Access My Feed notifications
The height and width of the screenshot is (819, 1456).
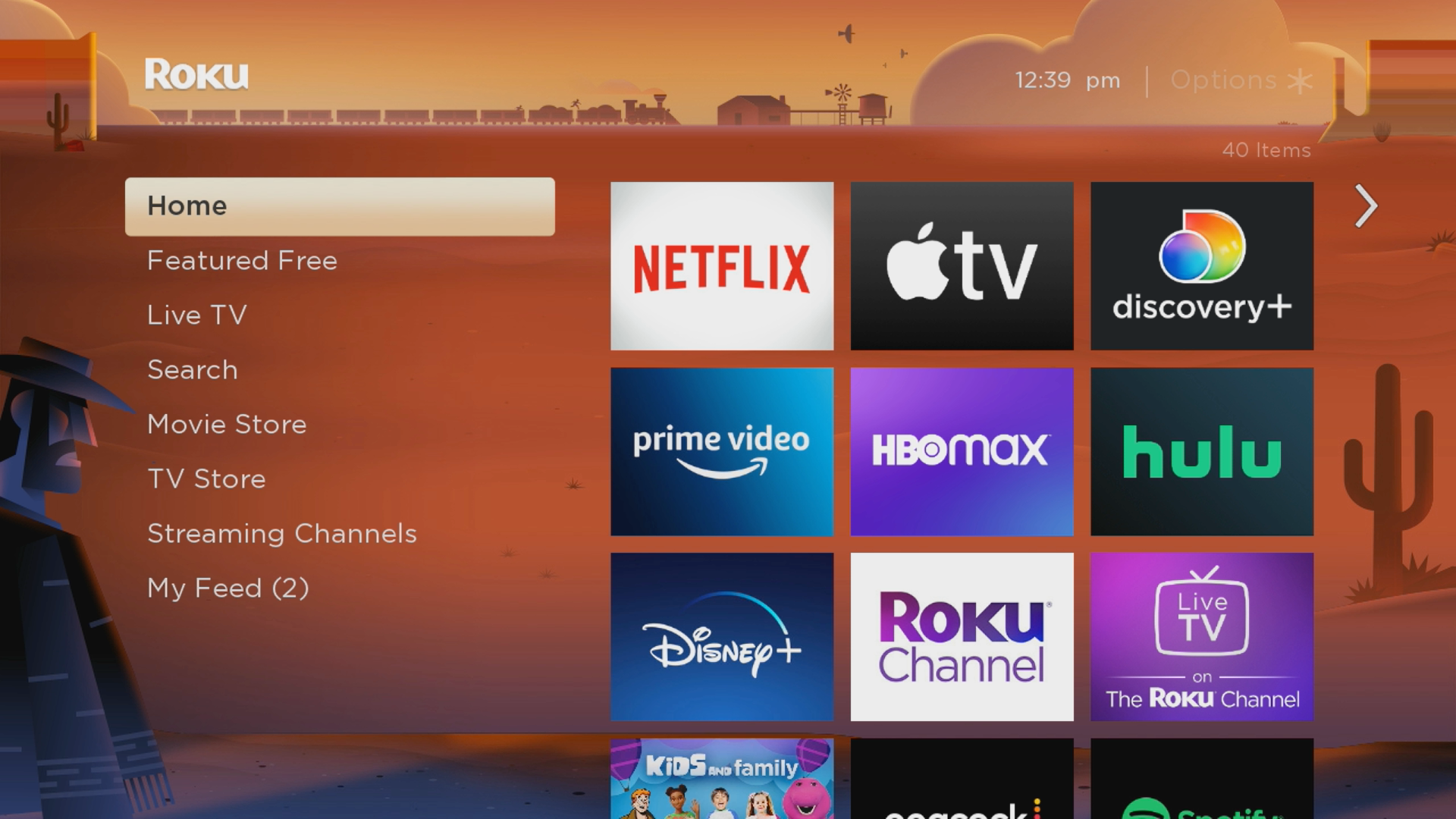click(228, 587)
